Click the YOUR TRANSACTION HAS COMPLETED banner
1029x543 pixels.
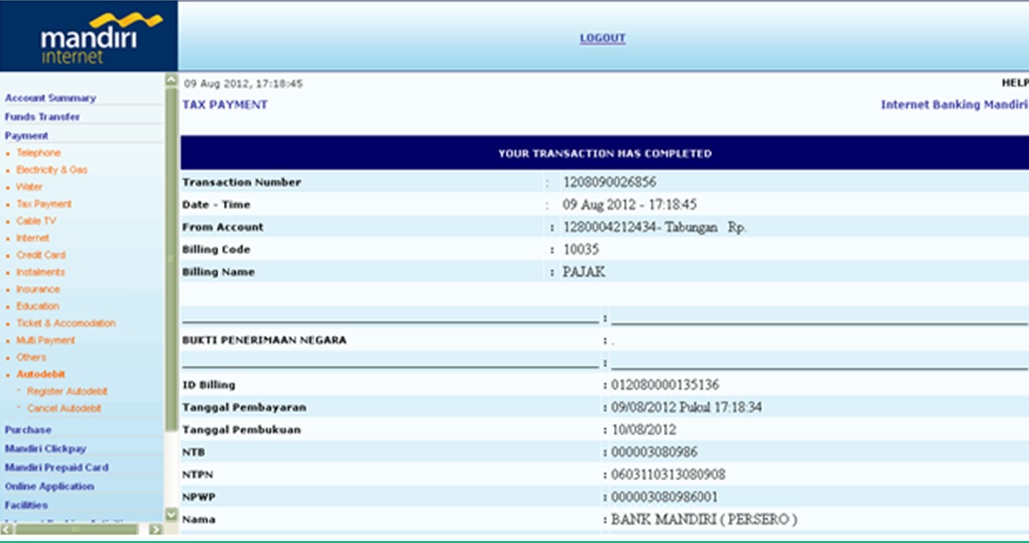604,154
